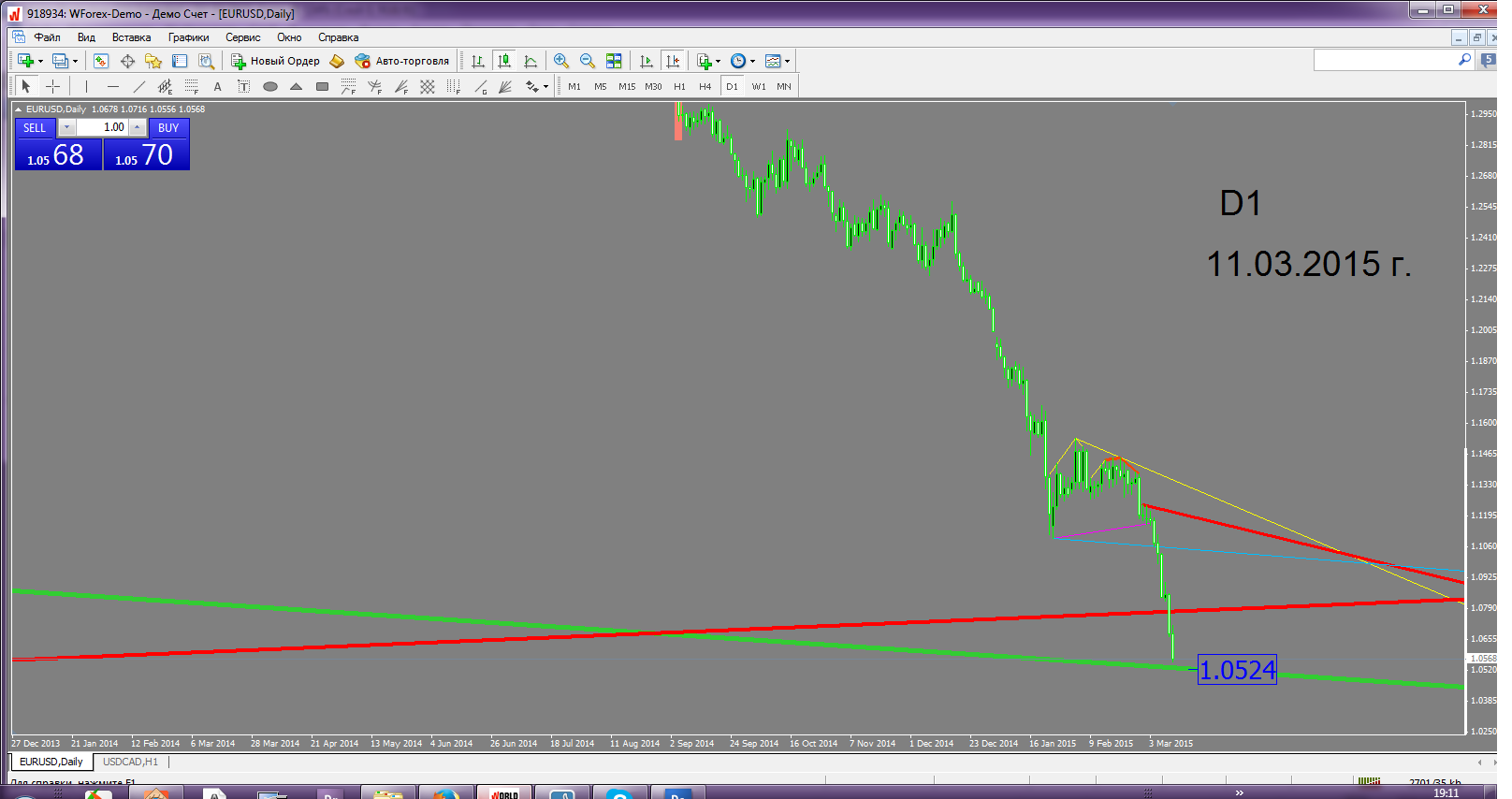Viewport: 1512px width, 799px height.
Task: Click the 1.0524 price label on chart
Action: (1237, 670)
